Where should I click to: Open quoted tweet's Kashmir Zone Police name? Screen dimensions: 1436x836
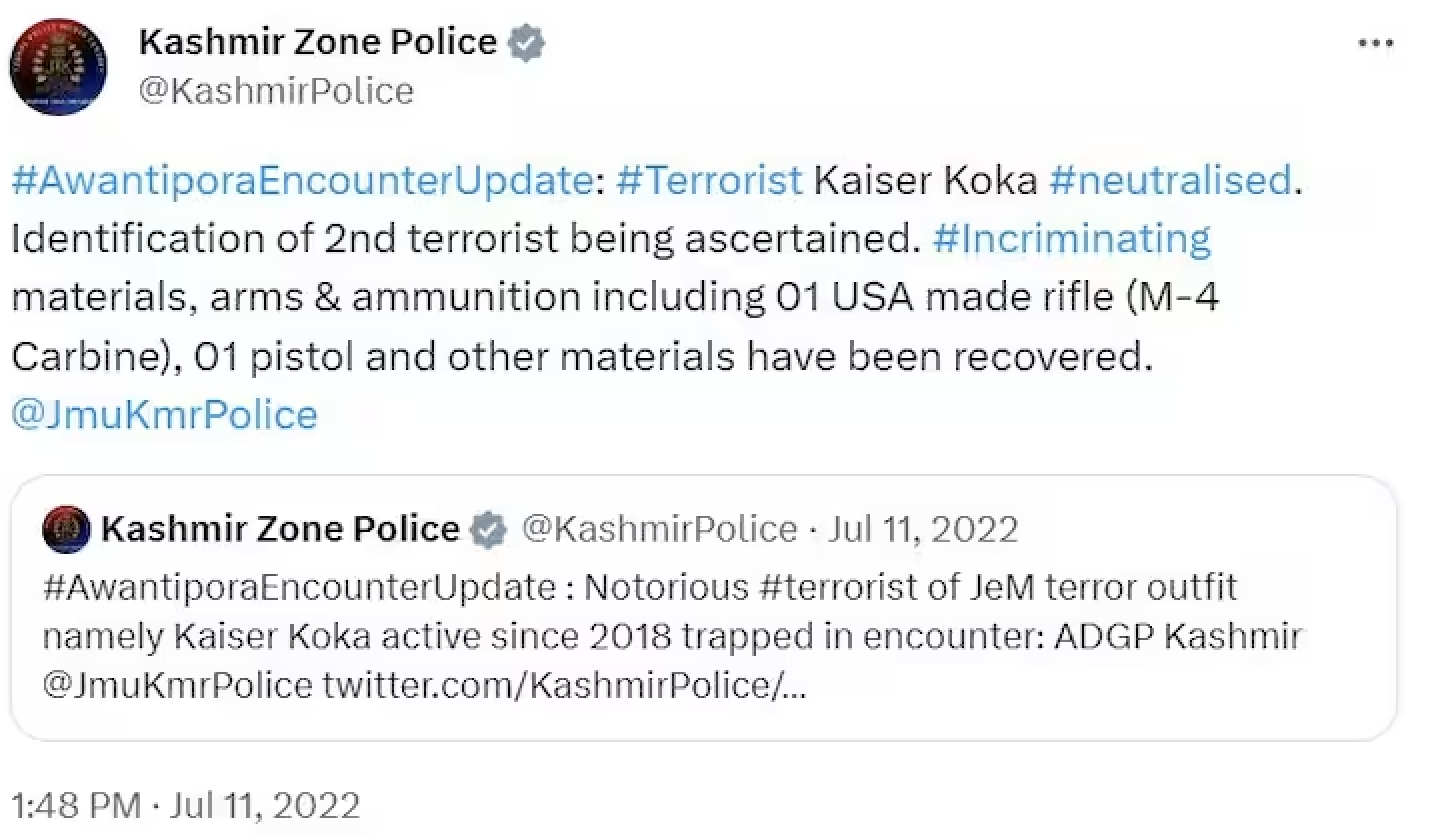coord(280,528)
